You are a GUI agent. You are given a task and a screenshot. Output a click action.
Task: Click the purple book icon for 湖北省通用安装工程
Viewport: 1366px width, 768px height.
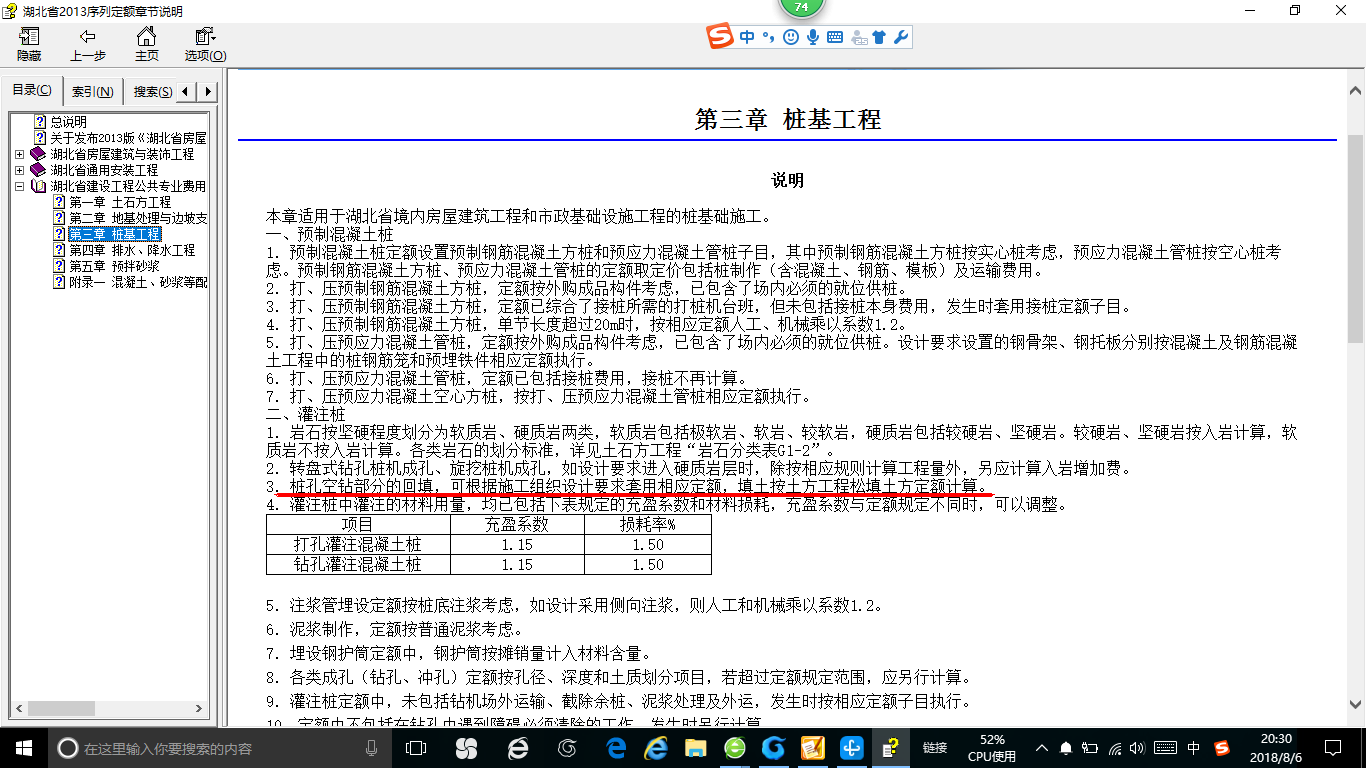pos(38,170)
